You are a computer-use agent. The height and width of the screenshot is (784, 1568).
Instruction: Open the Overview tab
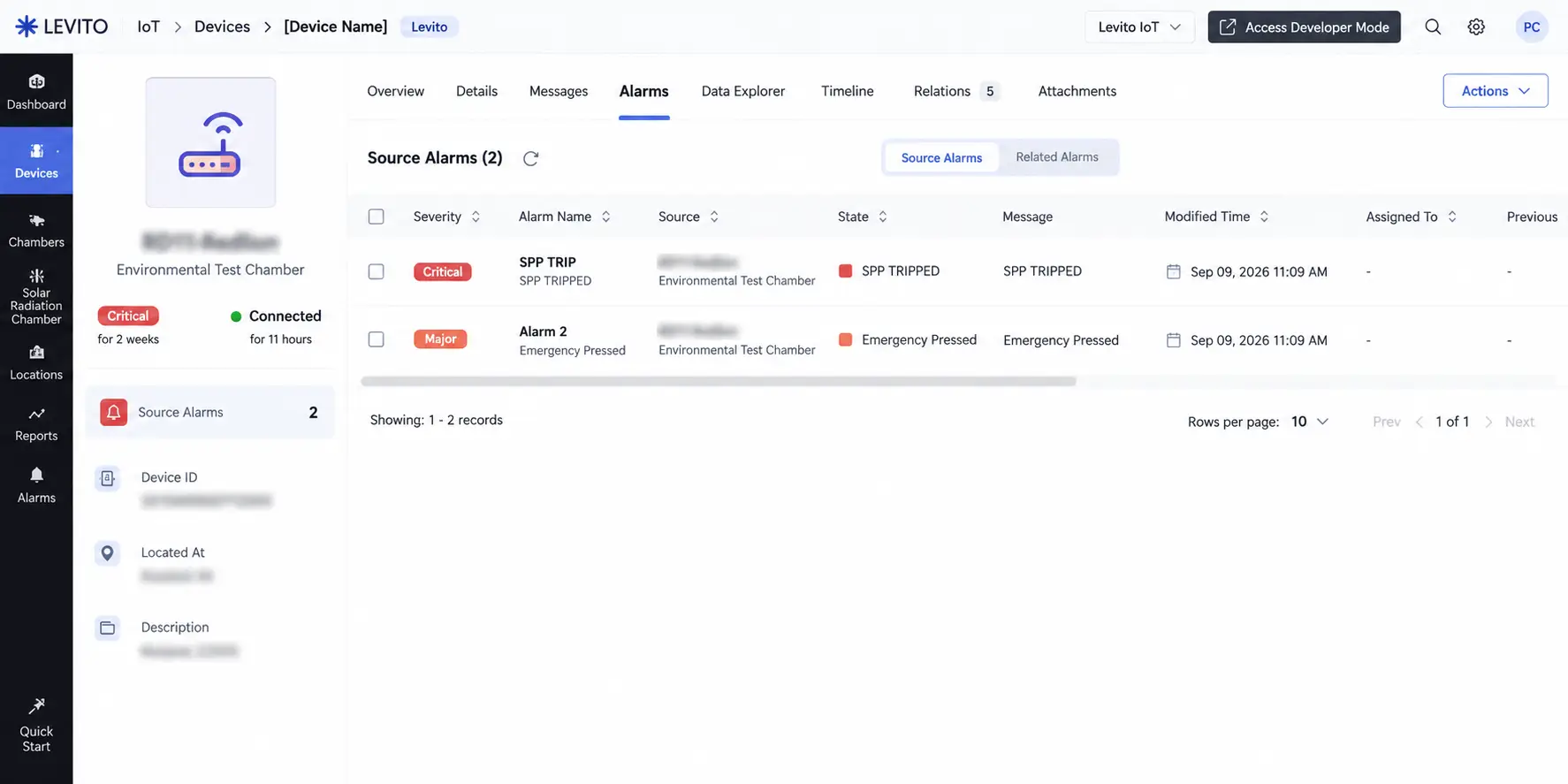pos(395,91)
